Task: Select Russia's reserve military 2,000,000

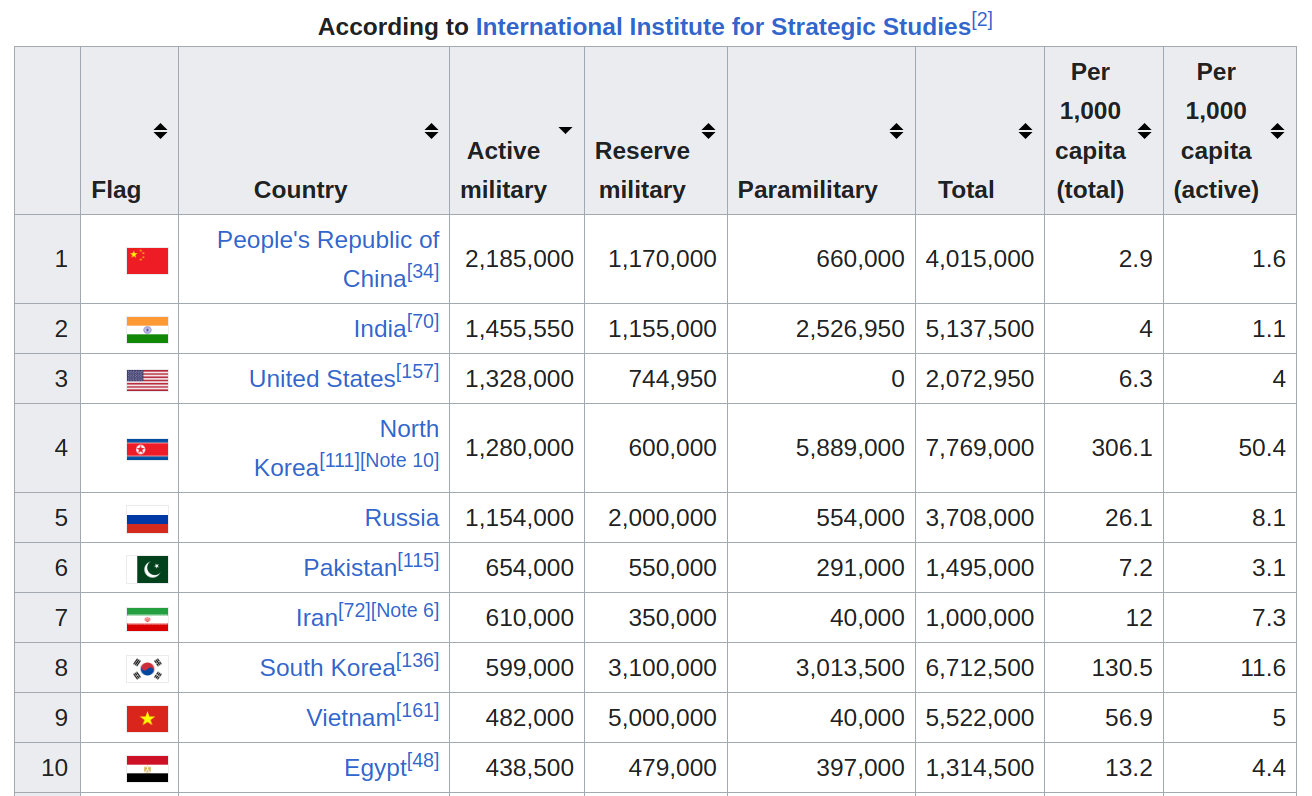Action: tap(662, 518)
